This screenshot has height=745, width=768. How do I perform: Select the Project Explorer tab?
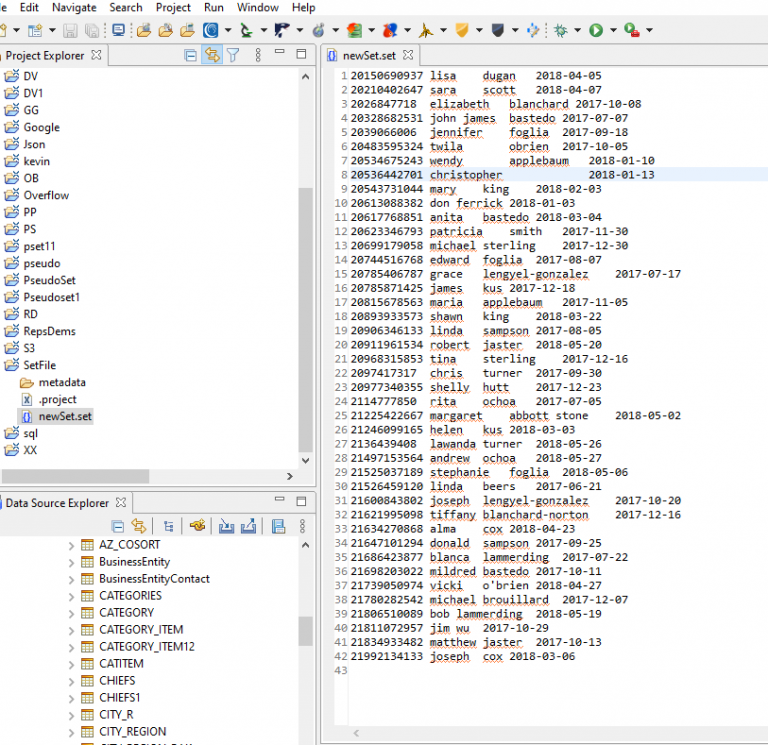click(x=45, y=55)
